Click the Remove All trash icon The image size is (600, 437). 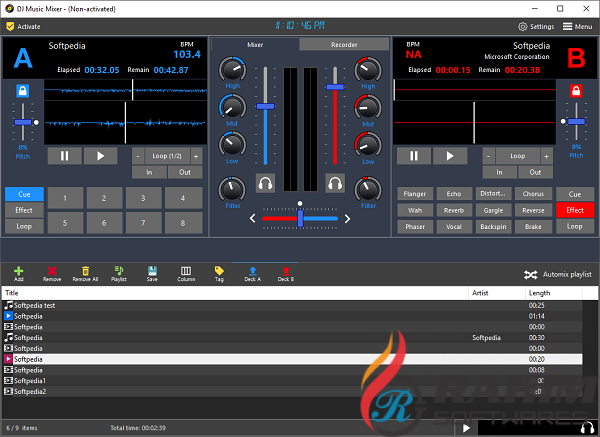coord(86,273)
